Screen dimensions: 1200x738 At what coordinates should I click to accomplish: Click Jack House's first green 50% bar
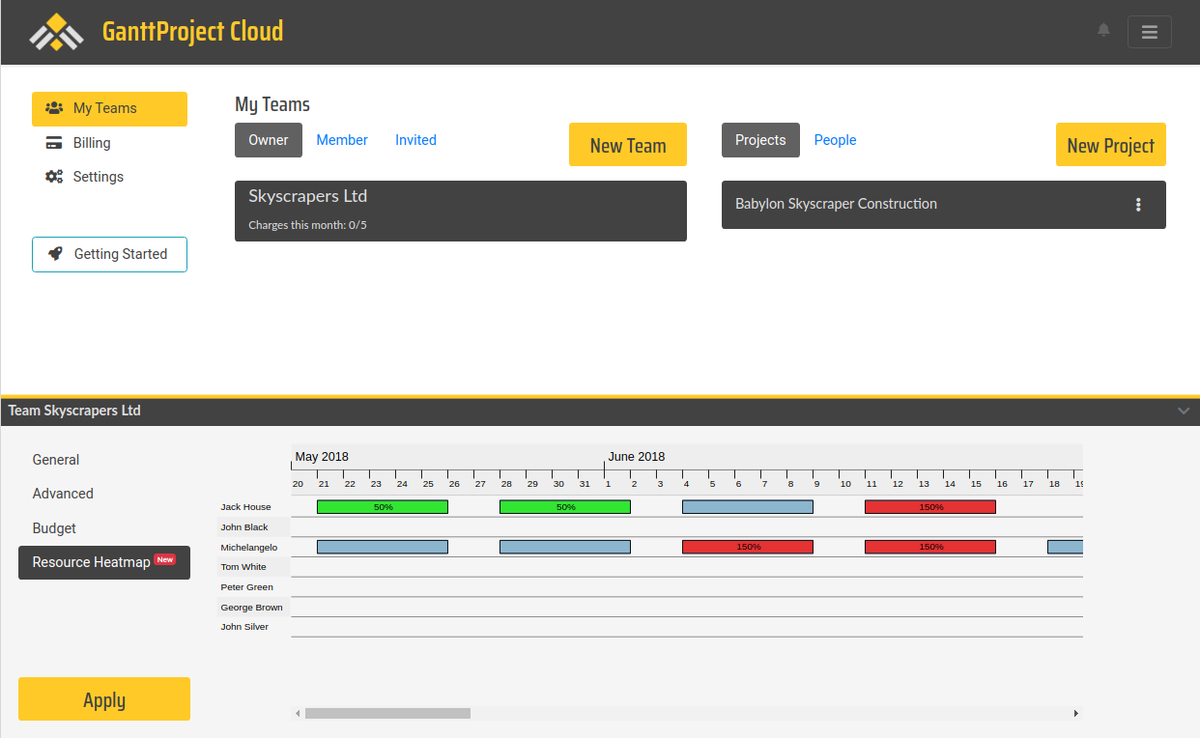coord(383,507)
